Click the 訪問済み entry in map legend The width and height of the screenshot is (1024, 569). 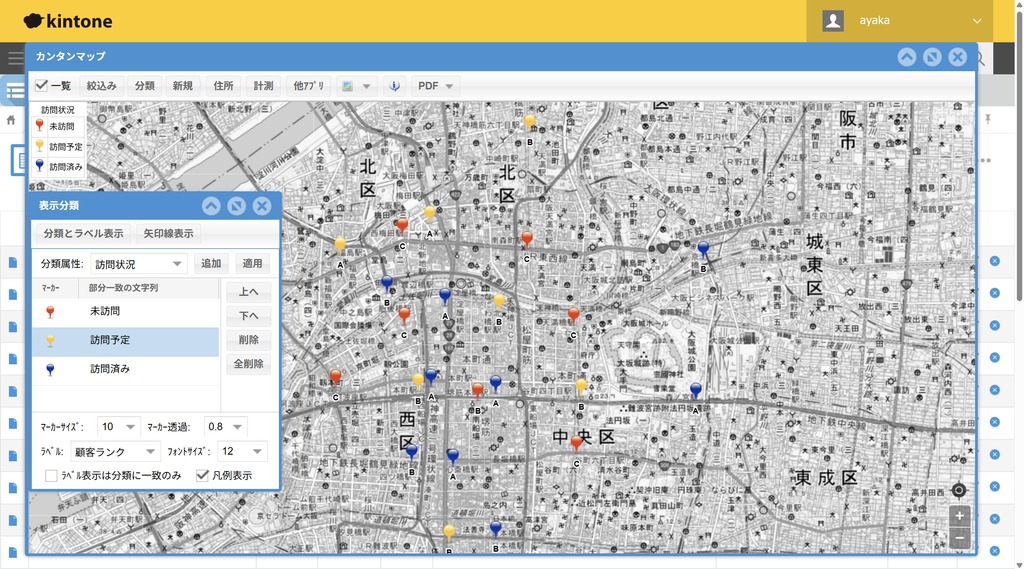(x=57, y=167)
